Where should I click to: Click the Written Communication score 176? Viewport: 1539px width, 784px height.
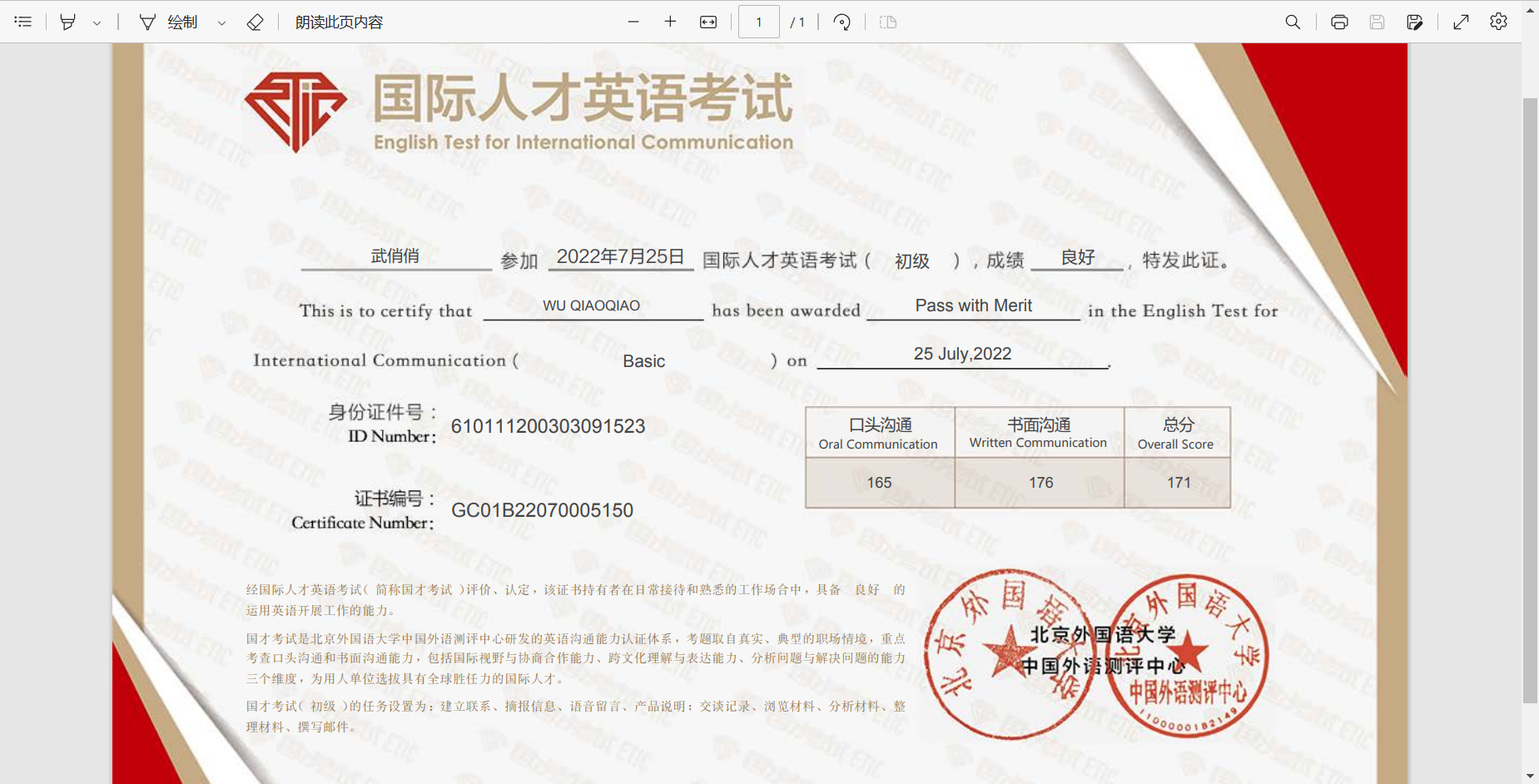click(x=1040, y=483)
